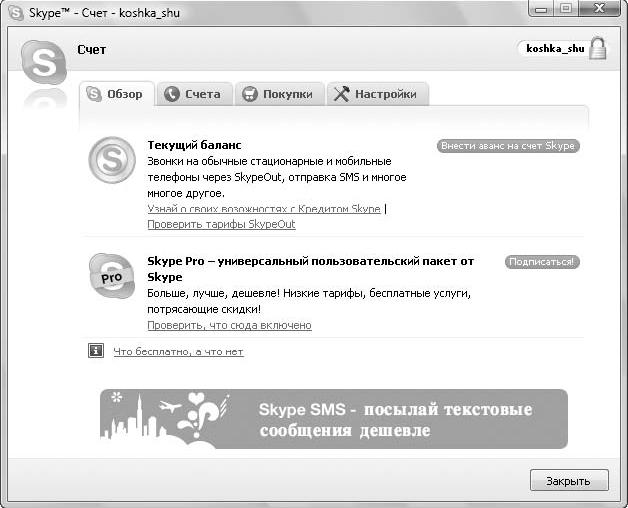Follow the Проверить тарифы SkypeOut link
Viewport: 628px width, 508px height.
221,224
